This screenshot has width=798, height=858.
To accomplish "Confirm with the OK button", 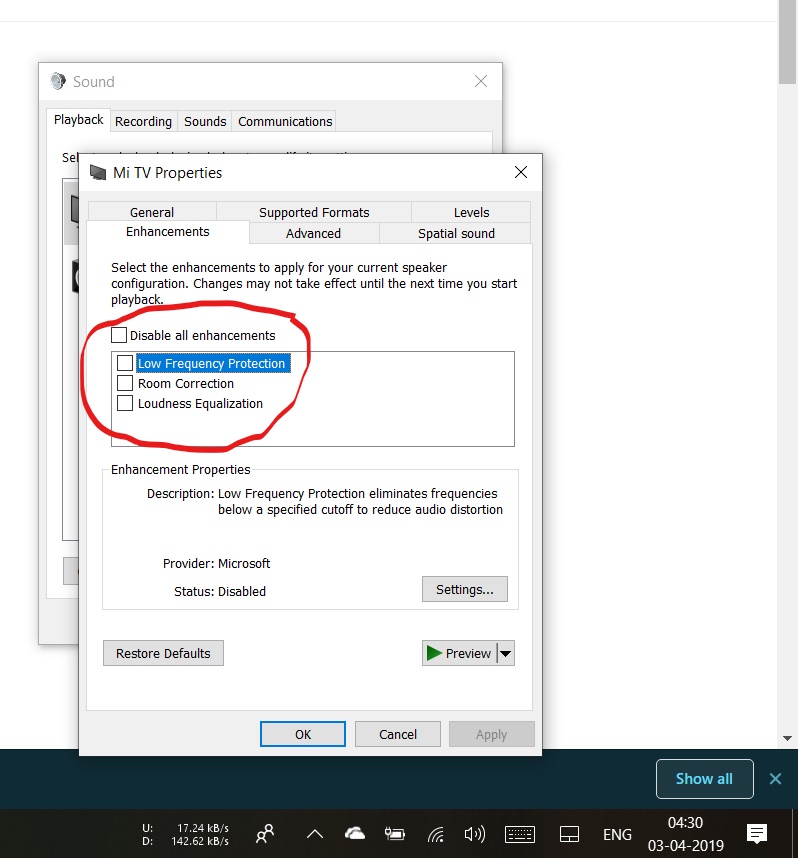I will (x=303, y=734).
